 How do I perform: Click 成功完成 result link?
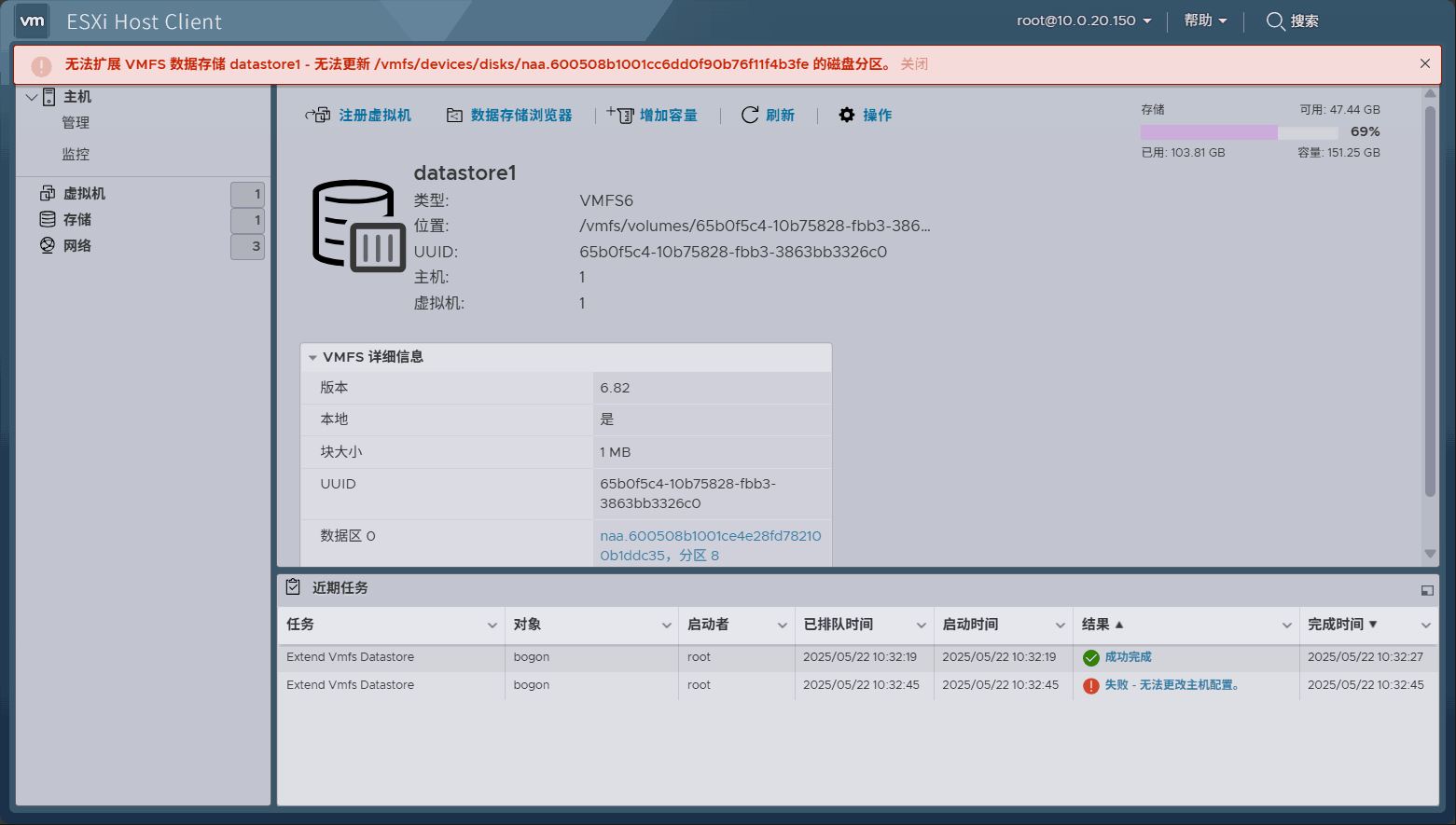[x=1129, y=657]
